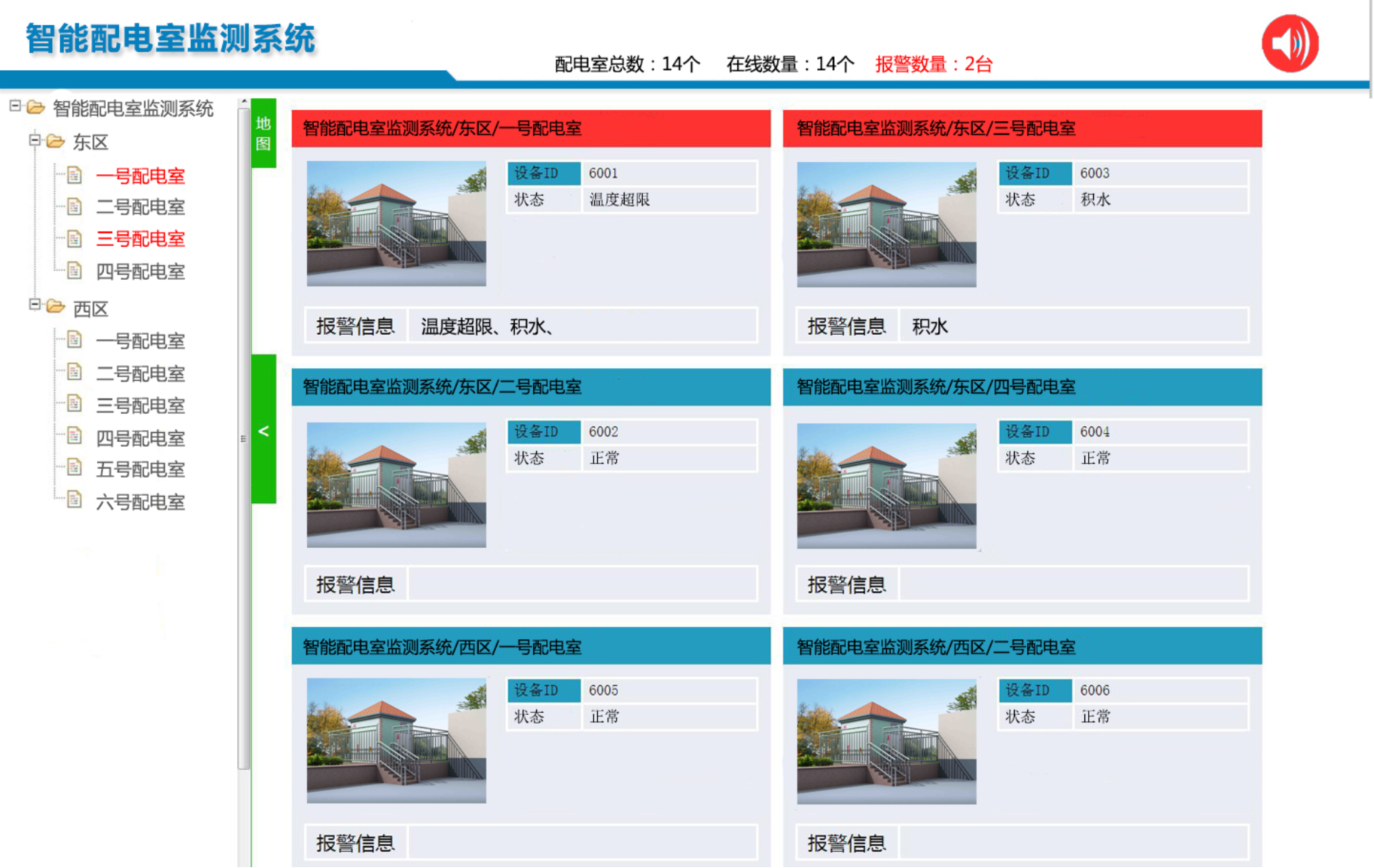Click the 报警数量 2台 alarm count
The height and width of the screenshot is (868, 1374).
point(933,65)
